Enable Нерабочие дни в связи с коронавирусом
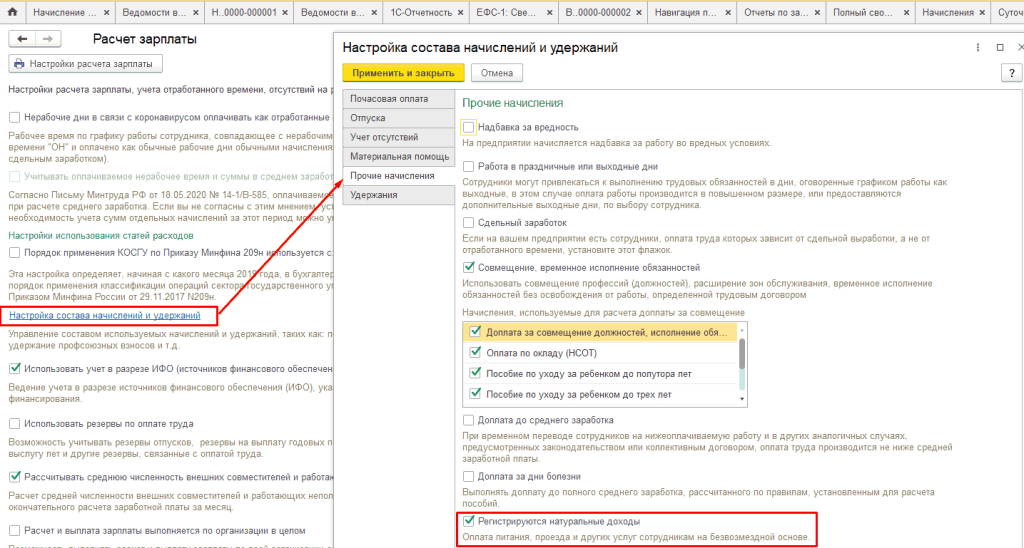This screenshot has height=548, width=1024. point(14,118)
